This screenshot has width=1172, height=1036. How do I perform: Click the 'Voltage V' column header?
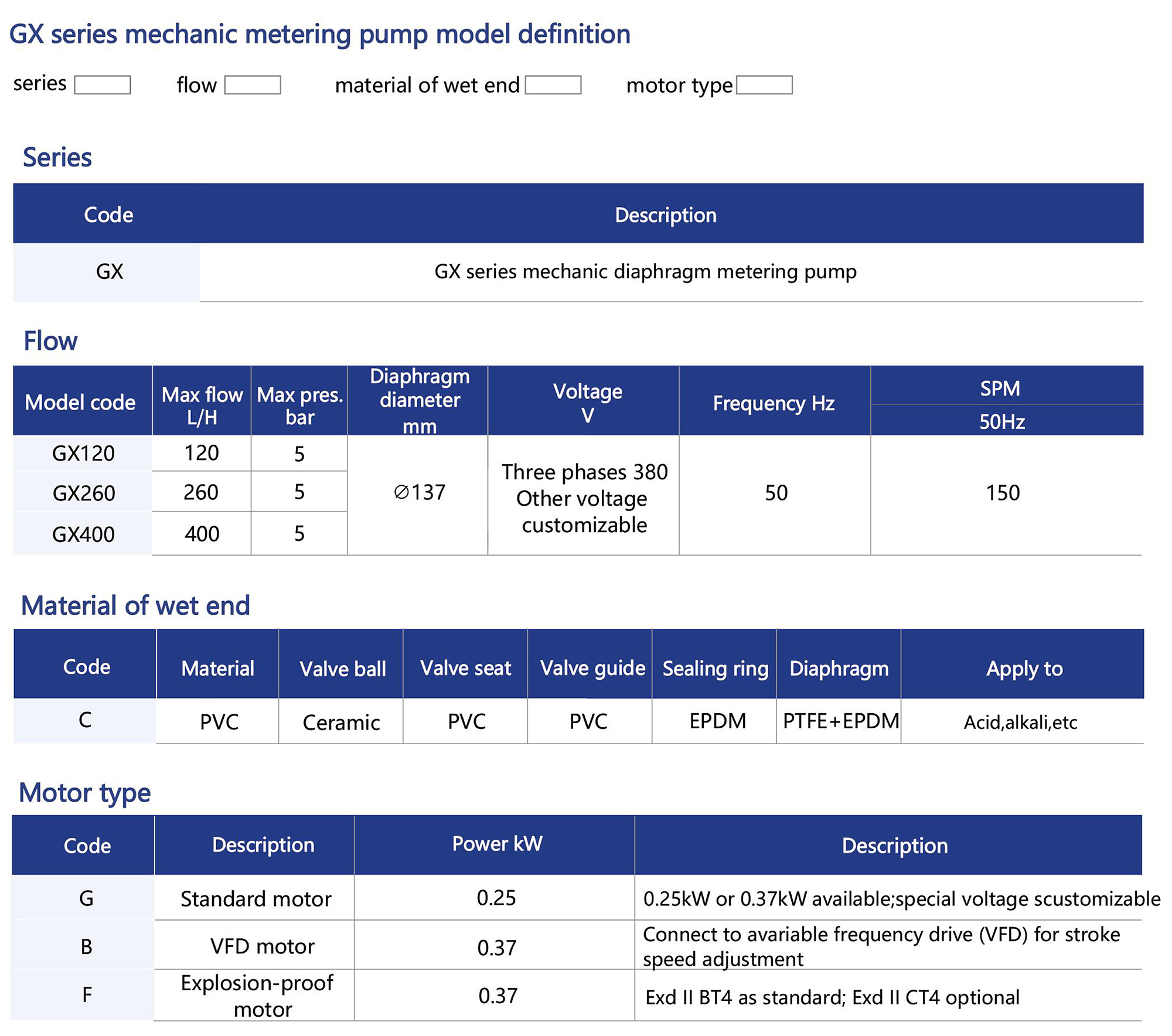pyautogui.click(x=588, y=403)
